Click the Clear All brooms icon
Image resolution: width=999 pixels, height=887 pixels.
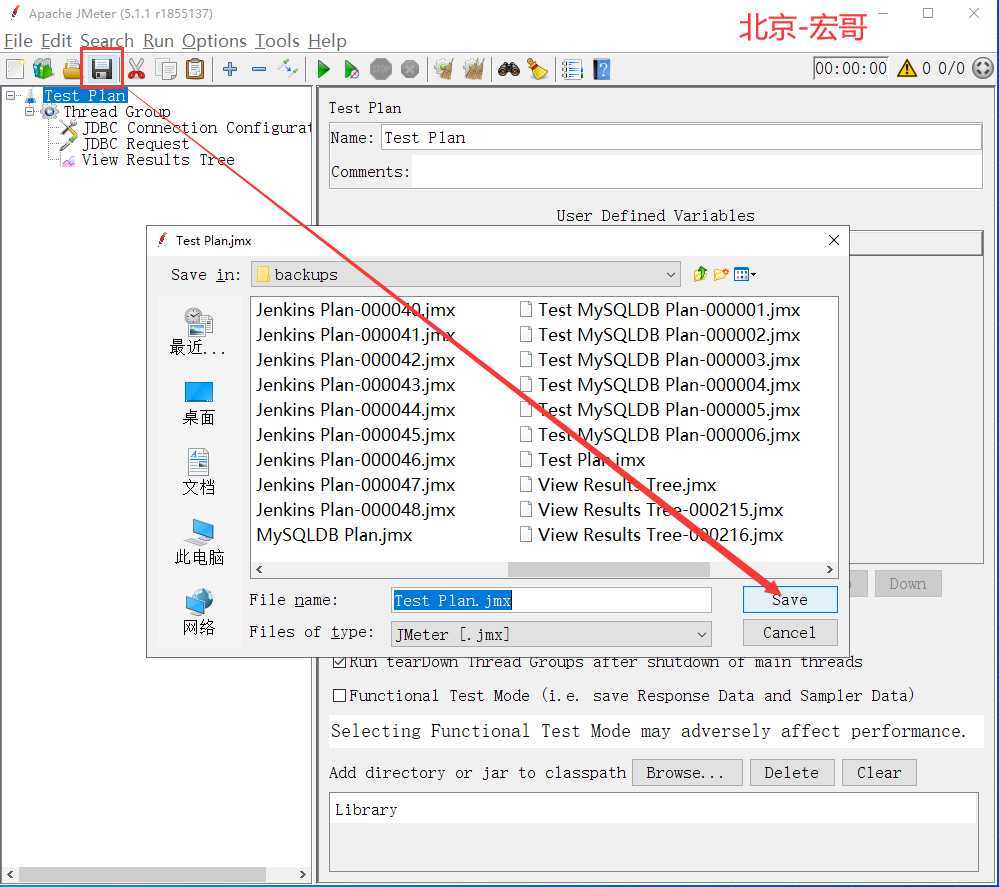pos(473,69)
